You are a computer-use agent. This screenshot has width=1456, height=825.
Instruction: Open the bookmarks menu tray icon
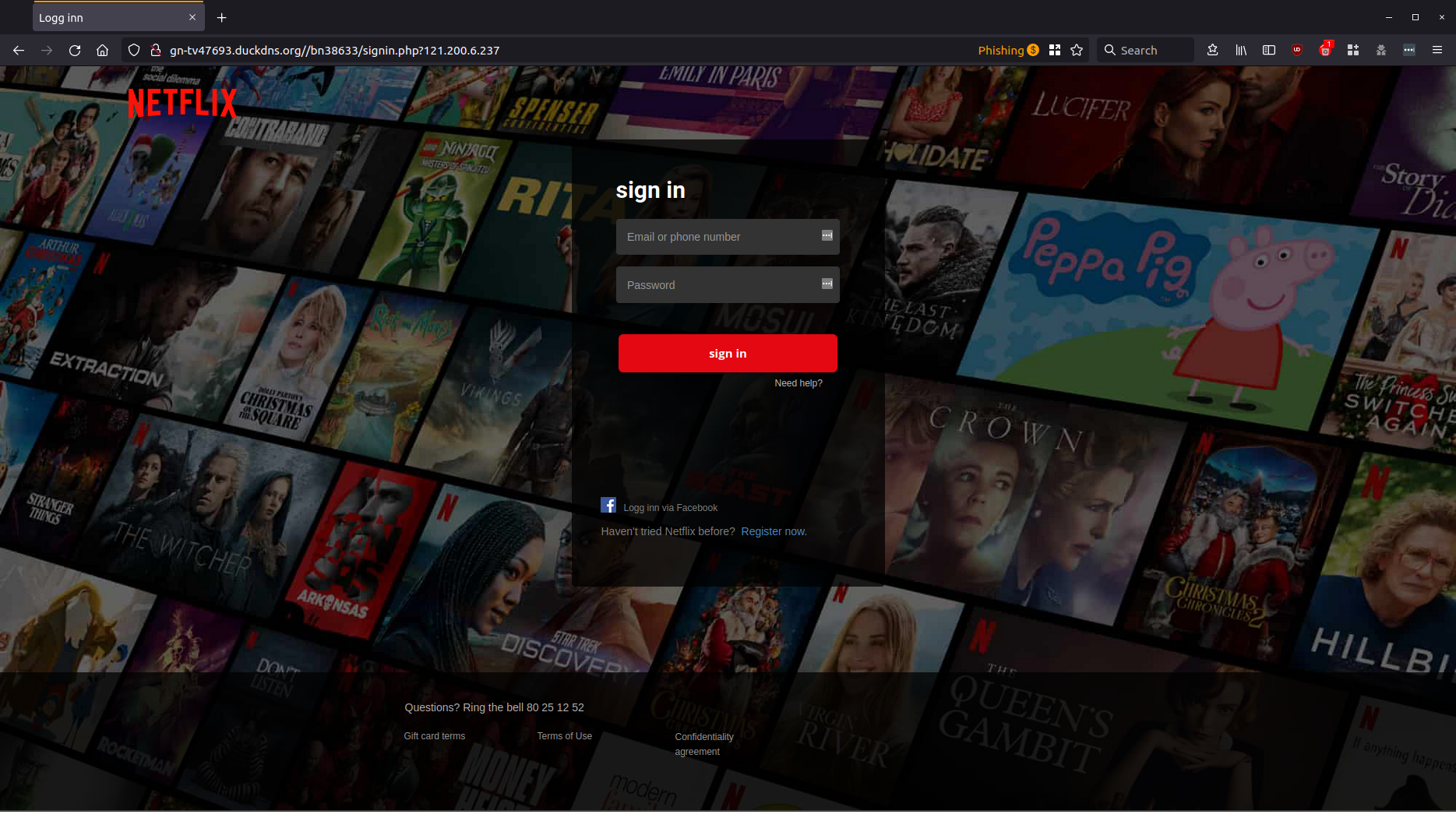click(1212, 50)
